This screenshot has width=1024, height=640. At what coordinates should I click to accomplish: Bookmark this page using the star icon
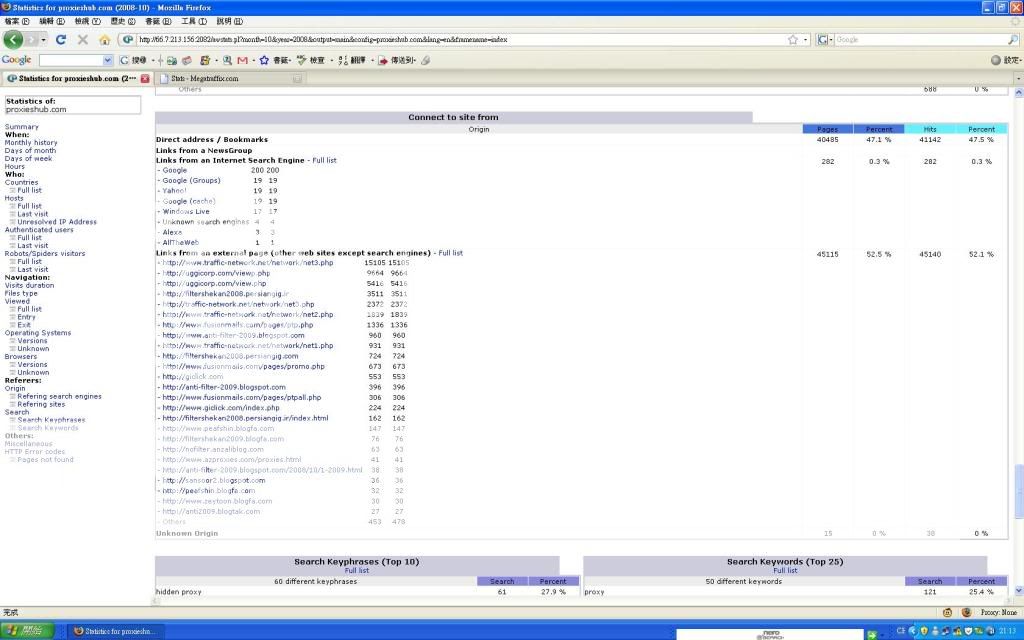point(792,40)
